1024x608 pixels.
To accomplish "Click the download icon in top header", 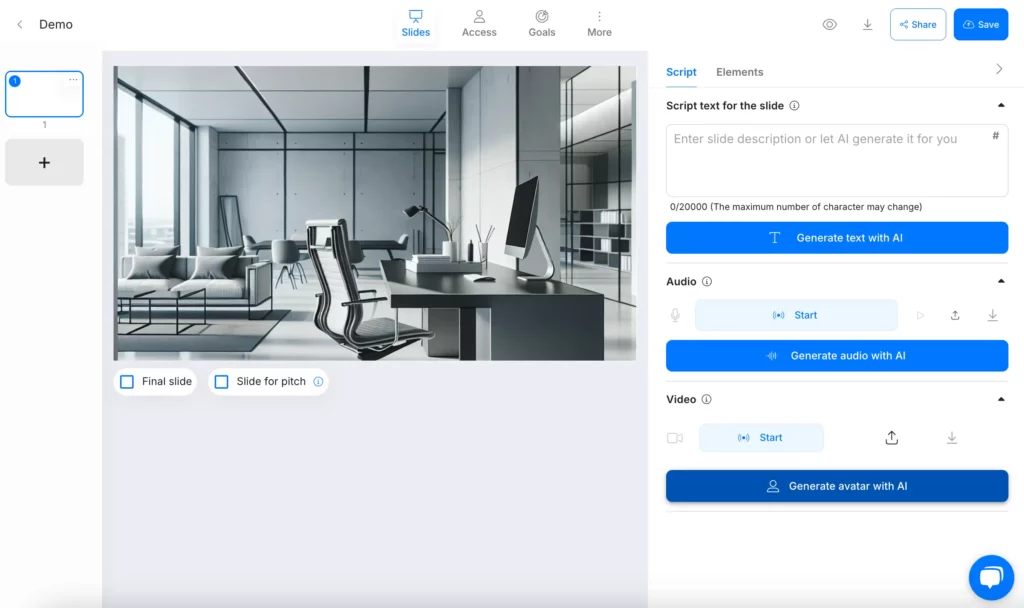I will coord(867,24).
